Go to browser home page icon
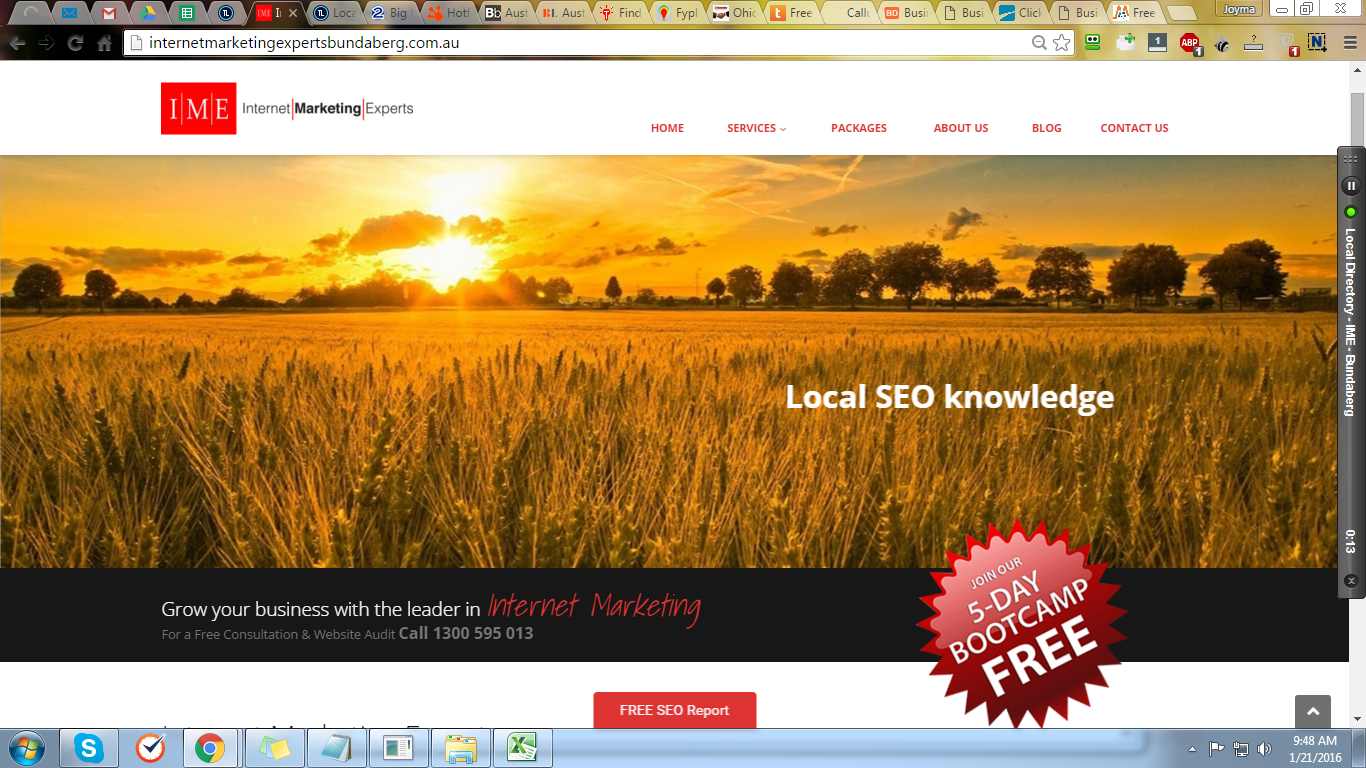This screenshot has width=1366, height=768. (104, 43)
